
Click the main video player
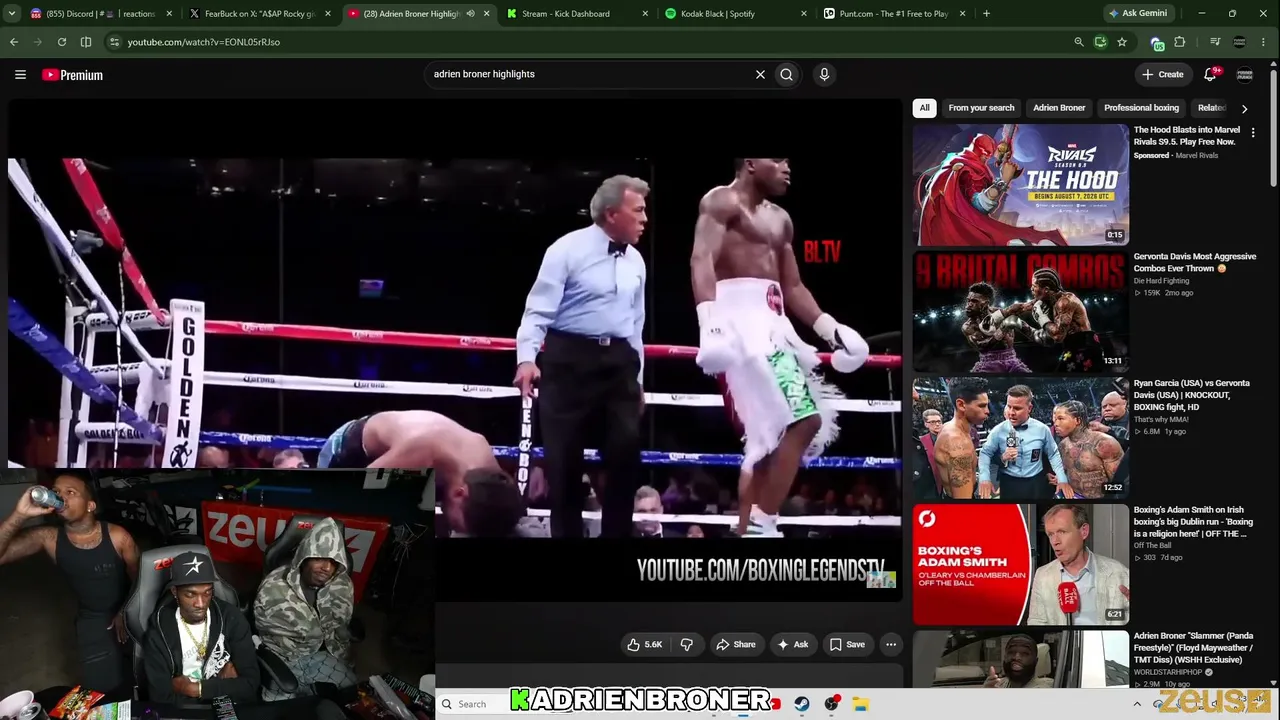click(455, 350)
